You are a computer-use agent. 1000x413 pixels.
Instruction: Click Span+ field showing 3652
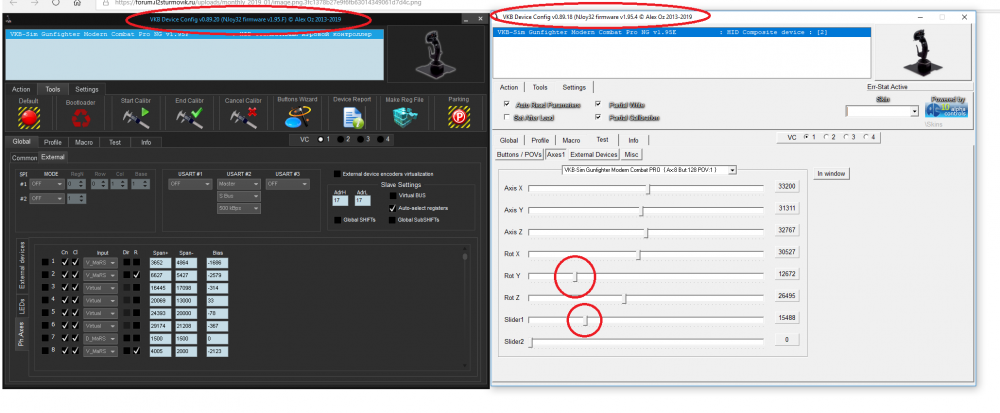pyautogui.click(x=160, y=263)
